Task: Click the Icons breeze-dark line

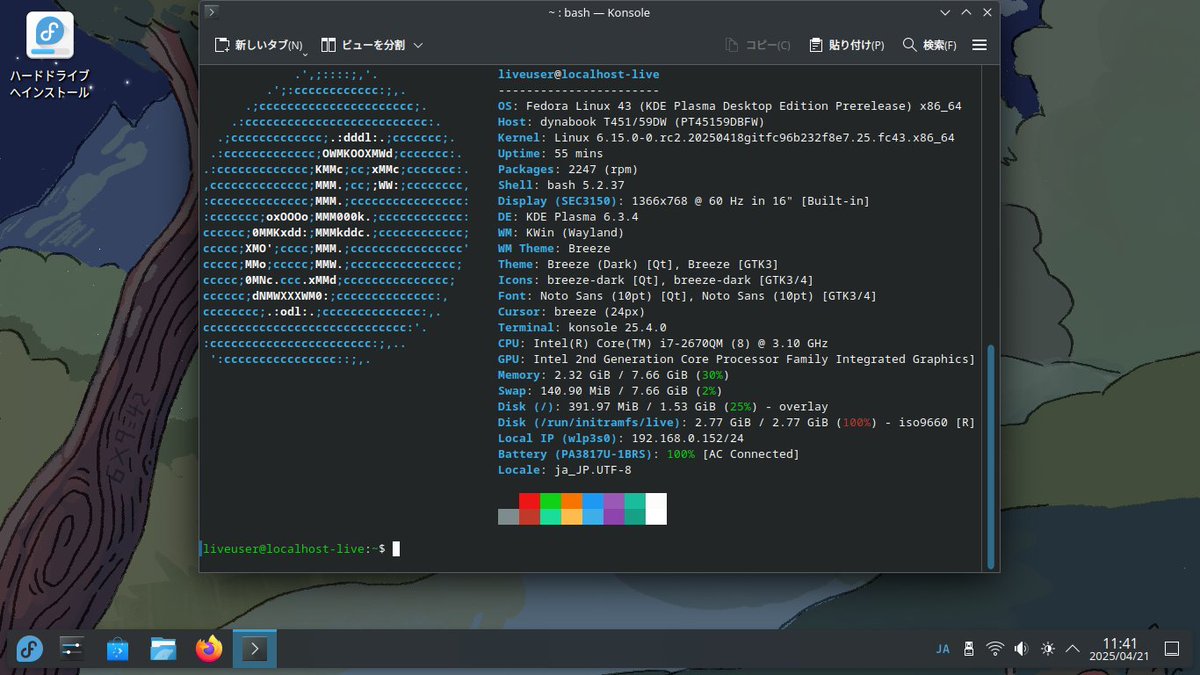Action: tap(656, 280)
